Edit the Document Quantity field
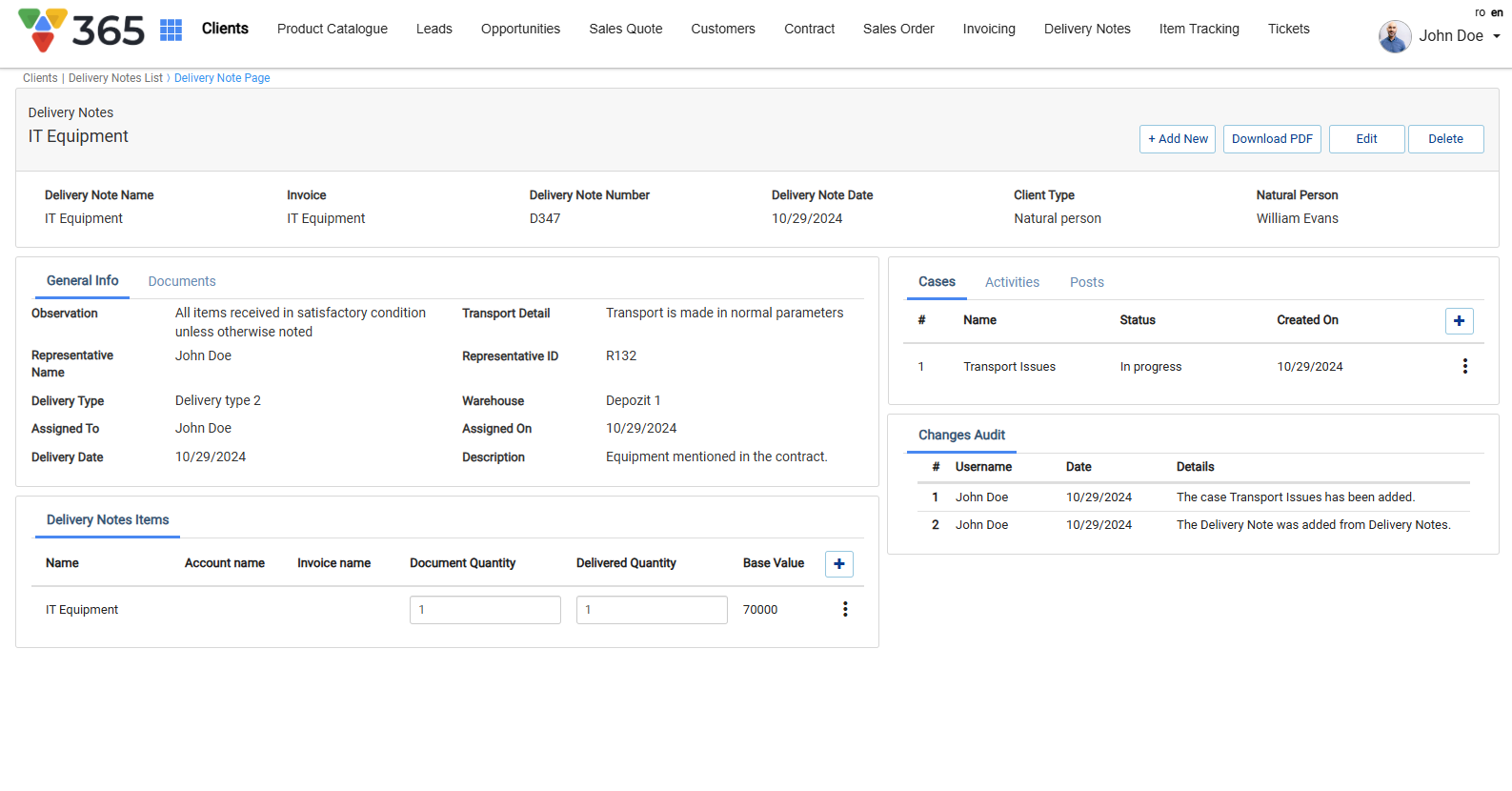This screenshot has height=791, width=1512. 485,610
